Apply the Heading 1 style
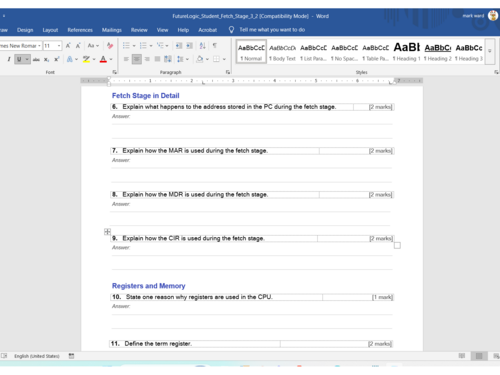 pos(406,51)
